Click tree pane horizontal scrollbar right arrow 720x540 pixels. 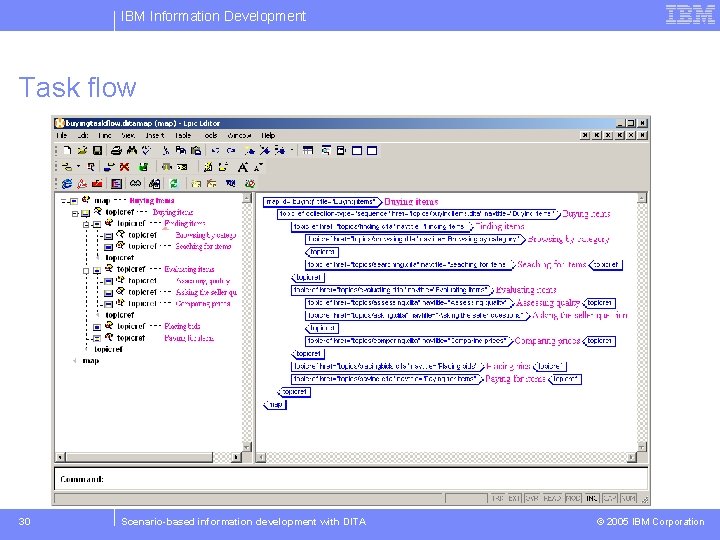click(x=236, y=457)
